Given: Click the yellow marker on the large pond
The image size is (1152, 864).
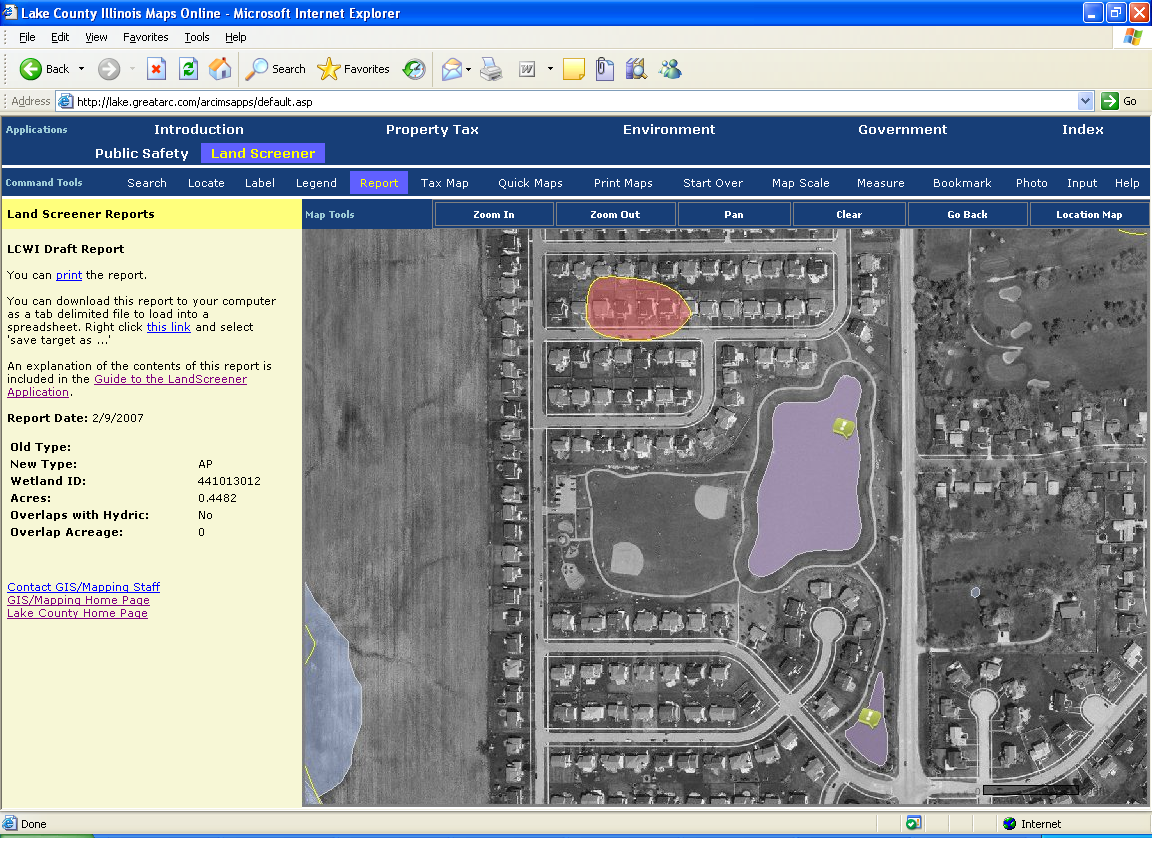Looking at the screenshot, I should (845, 428).
